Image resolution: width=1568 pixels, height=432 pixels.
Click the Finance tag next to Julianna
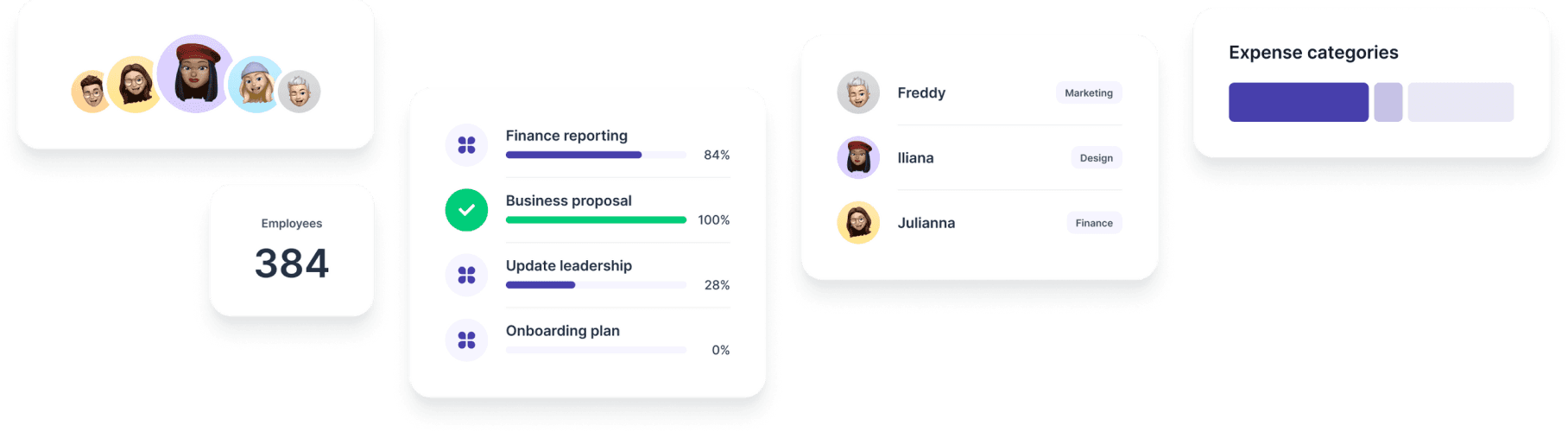point(1094,223)
